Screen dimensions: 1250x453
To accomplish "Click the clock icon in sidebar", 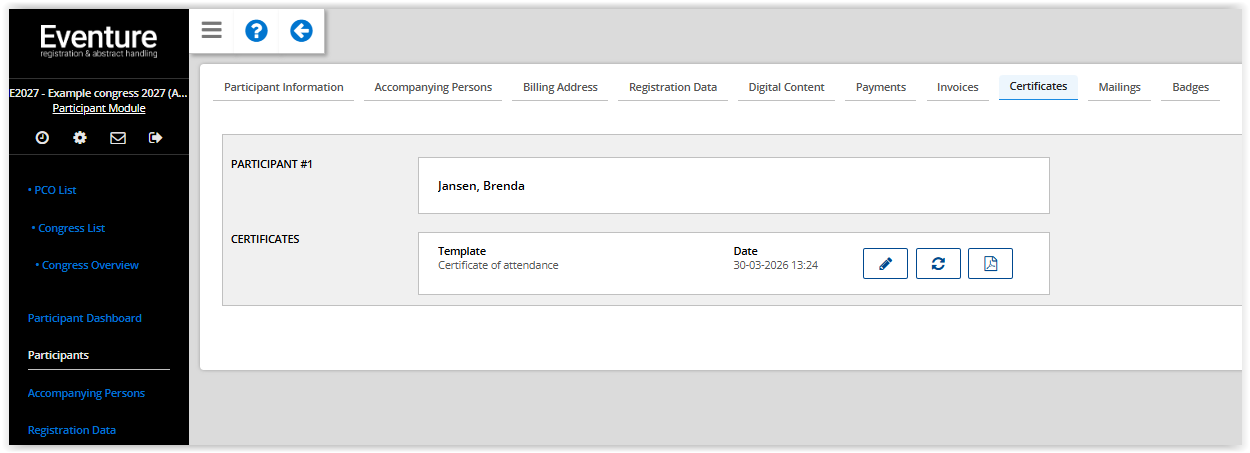I will coord(42,138).
